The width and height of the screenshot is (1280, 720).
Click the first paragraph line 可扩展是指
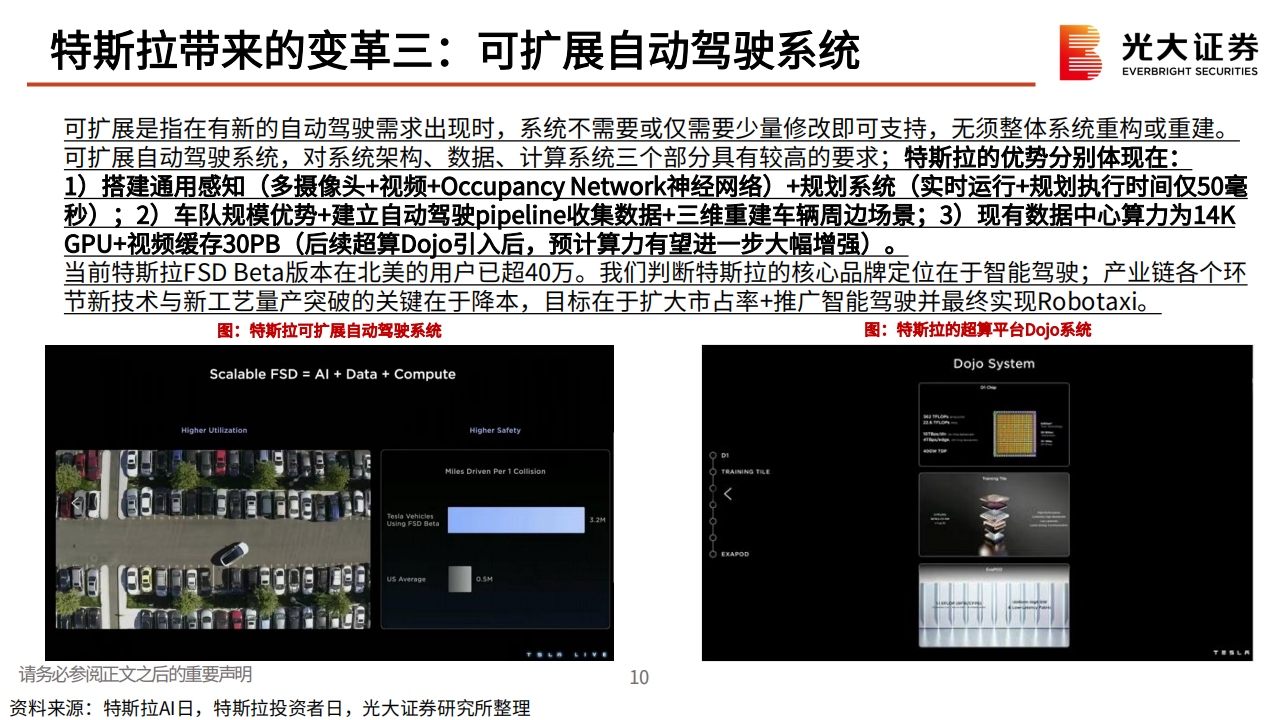pos(652,129)
